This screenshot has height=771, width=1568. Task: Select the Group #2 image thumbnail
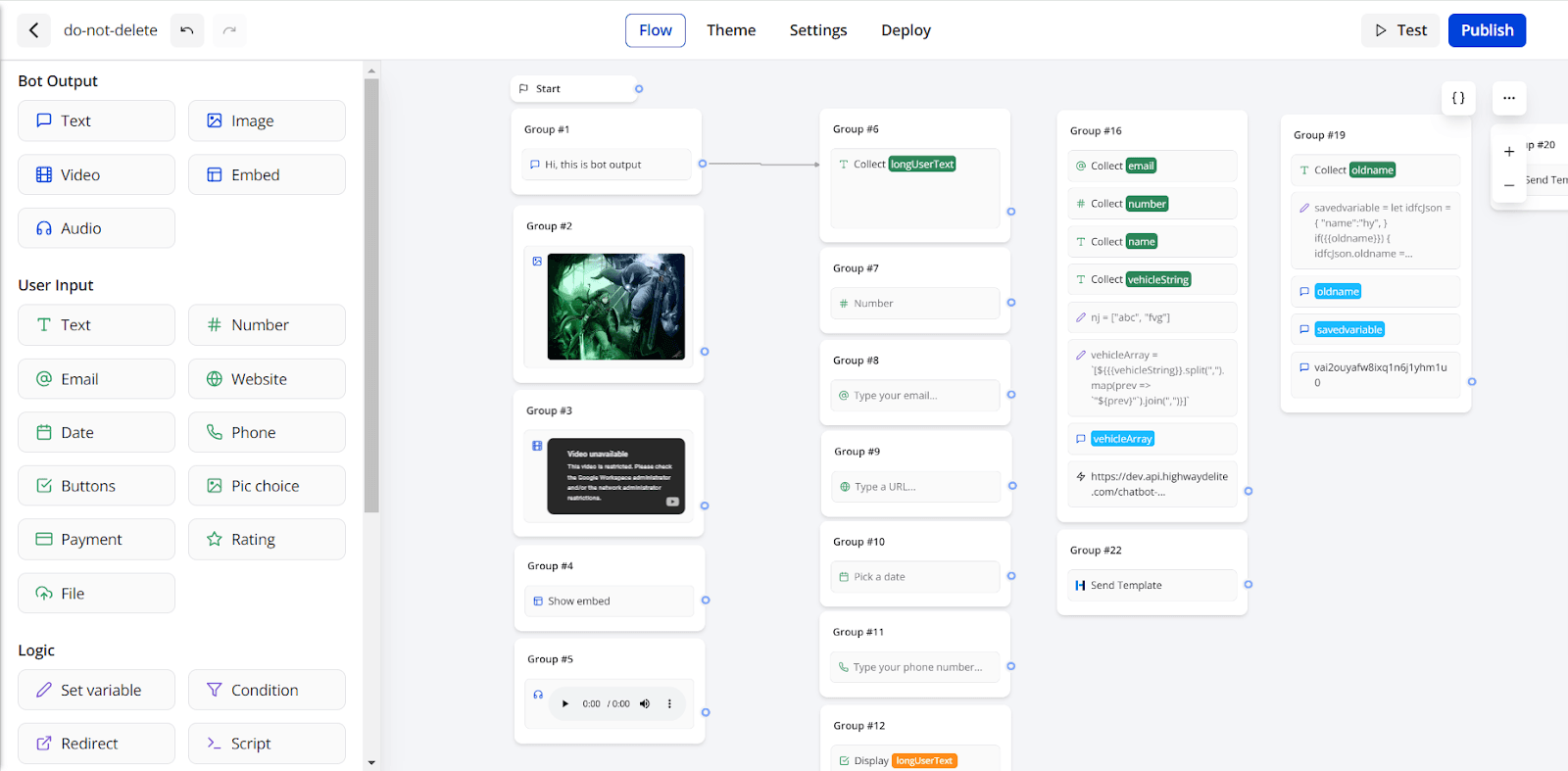coord(615,307)
